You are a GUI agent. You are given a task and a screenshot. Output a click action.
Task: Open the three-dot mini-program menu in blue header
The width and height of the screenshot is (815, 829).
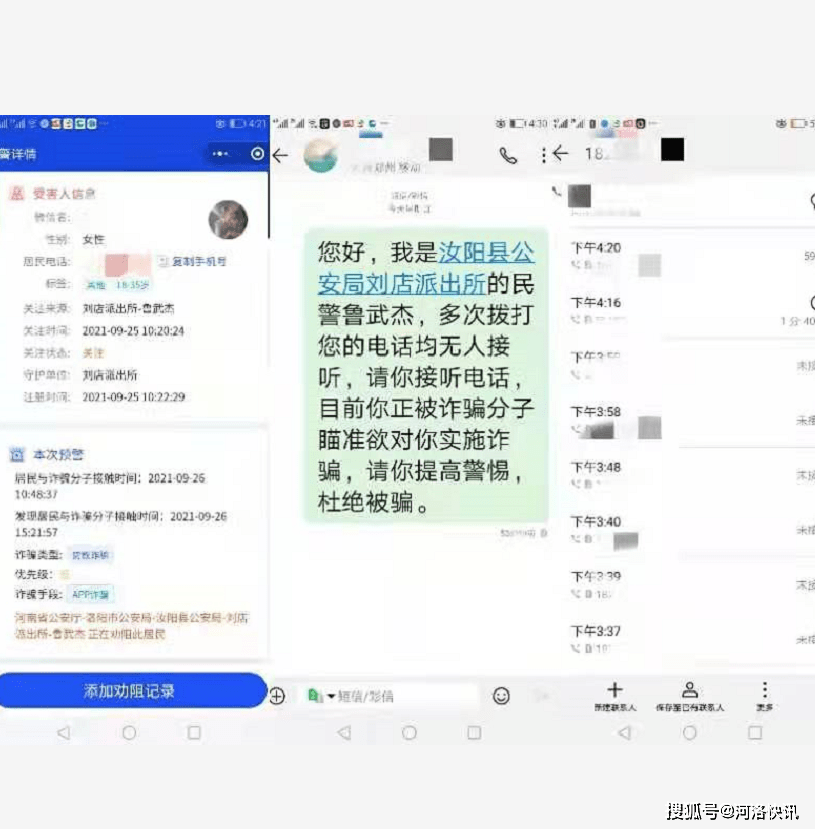click(x=220, y=154)
